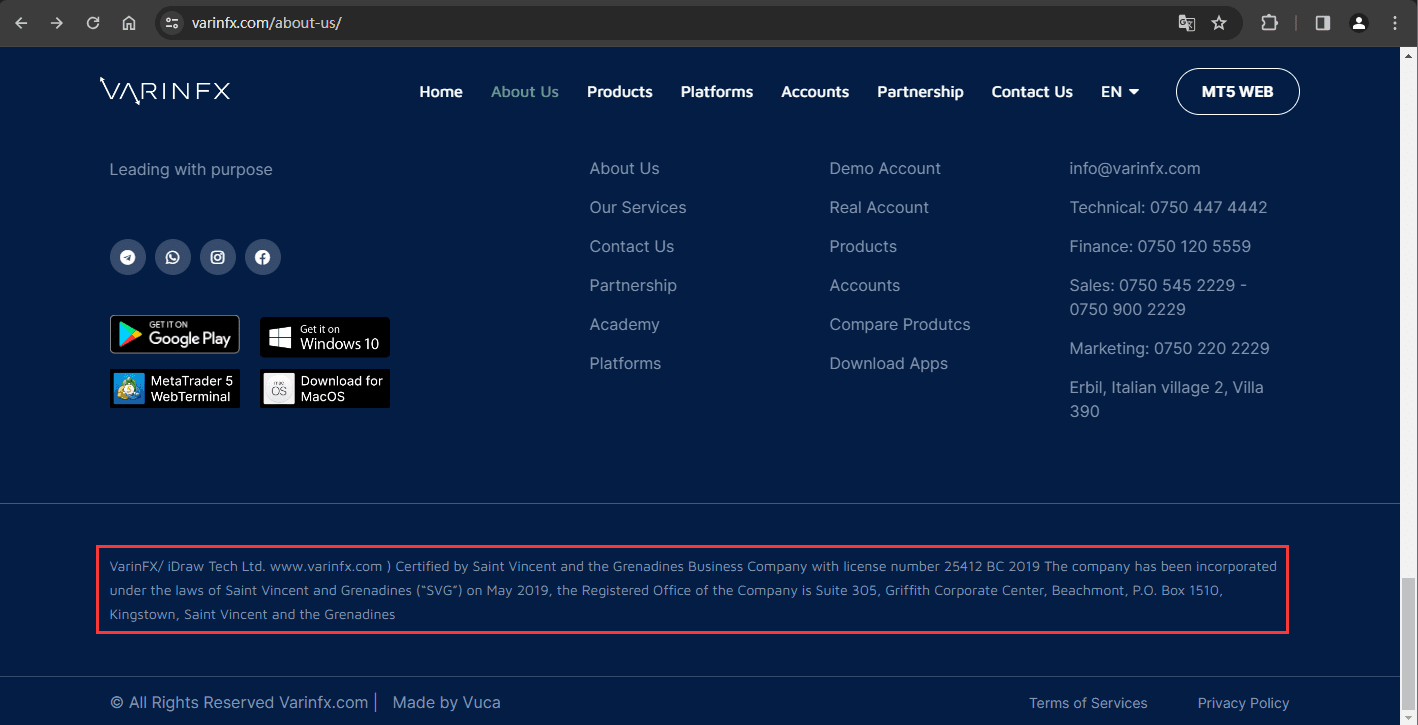Open About Us in the top navigation
Viewport: 1418px width, 725px height.
pyautogui.click(x=525, y=92)
